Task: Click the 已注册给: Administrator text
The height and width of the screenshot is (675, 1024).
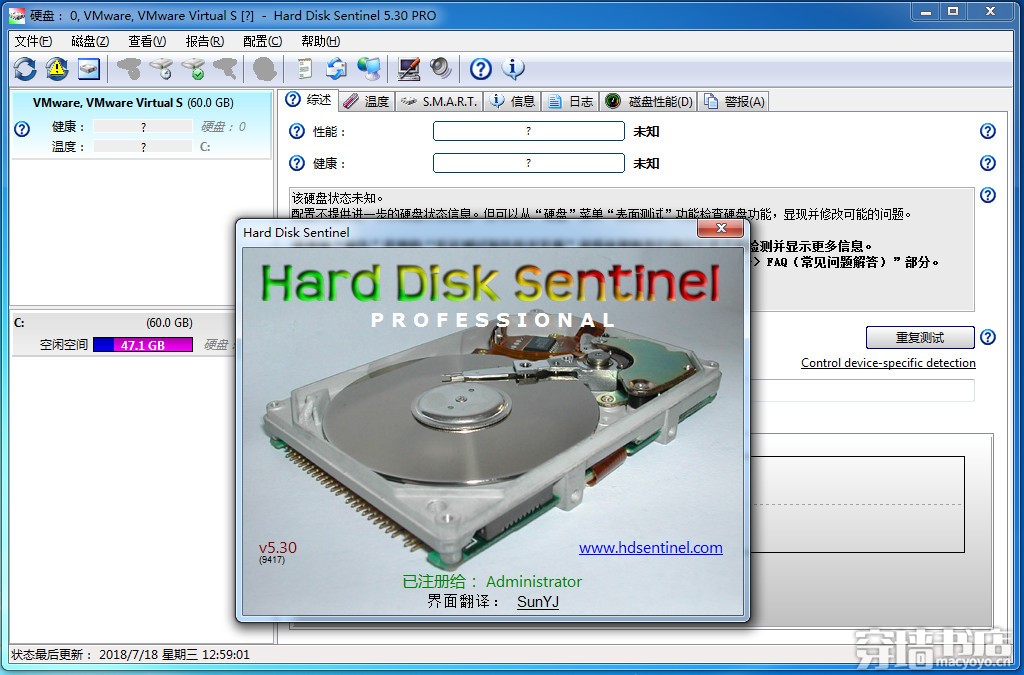Action: click(492, 582)
